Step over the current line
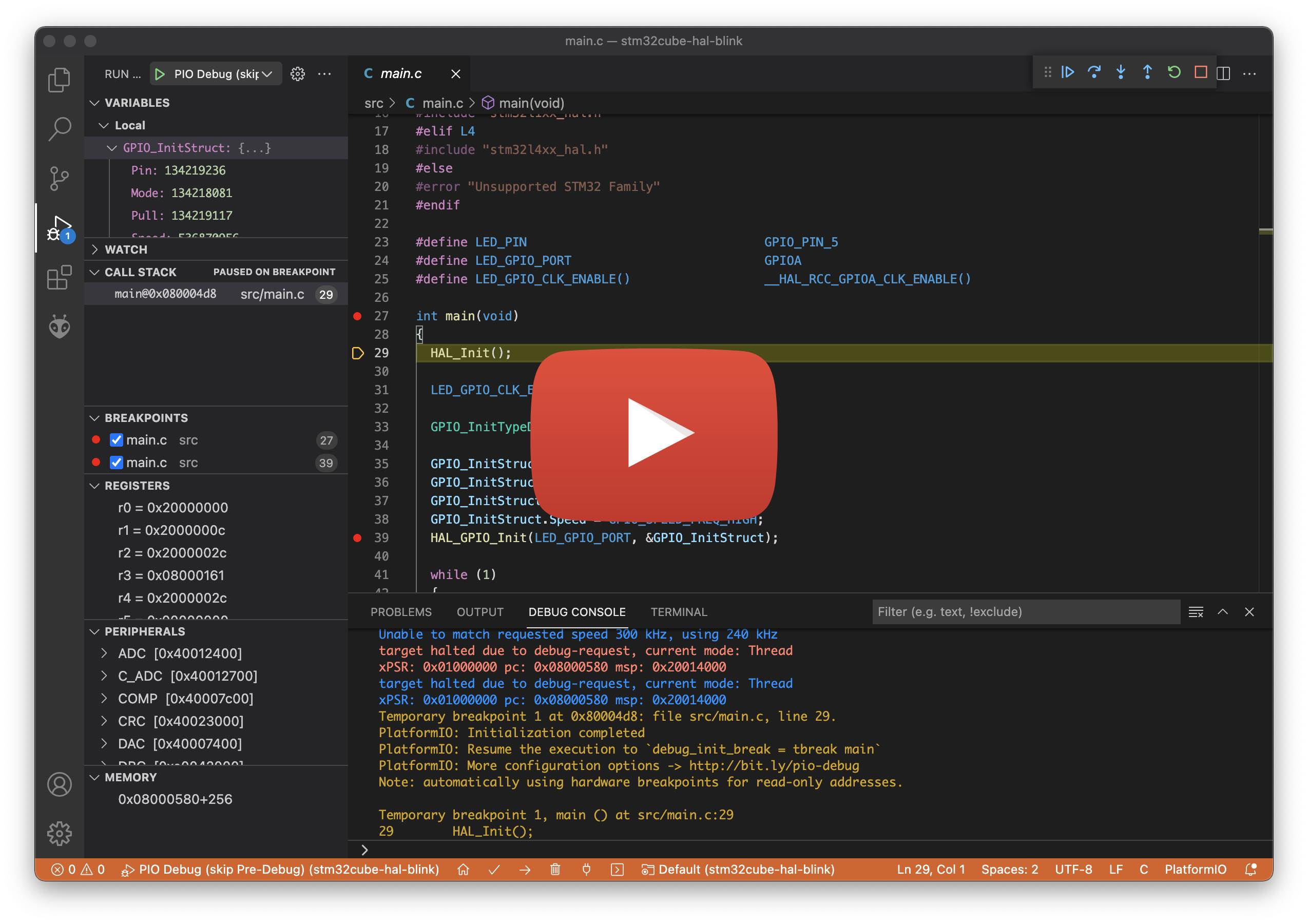The width and height of the screenshot is (1308, 924). [1094, 72]
